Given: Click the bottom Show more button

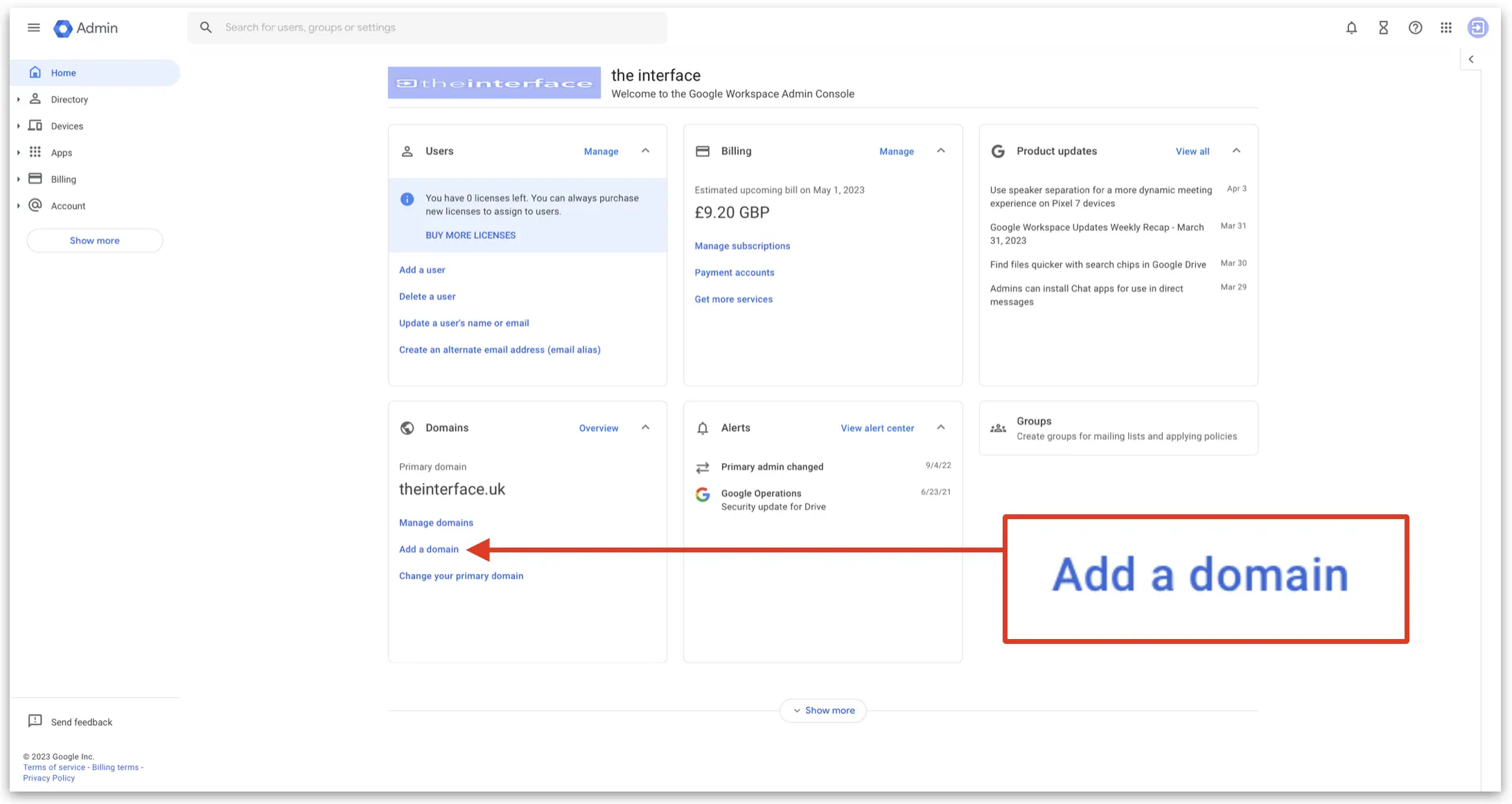Looking at the screenshot, I should [823, 710].
